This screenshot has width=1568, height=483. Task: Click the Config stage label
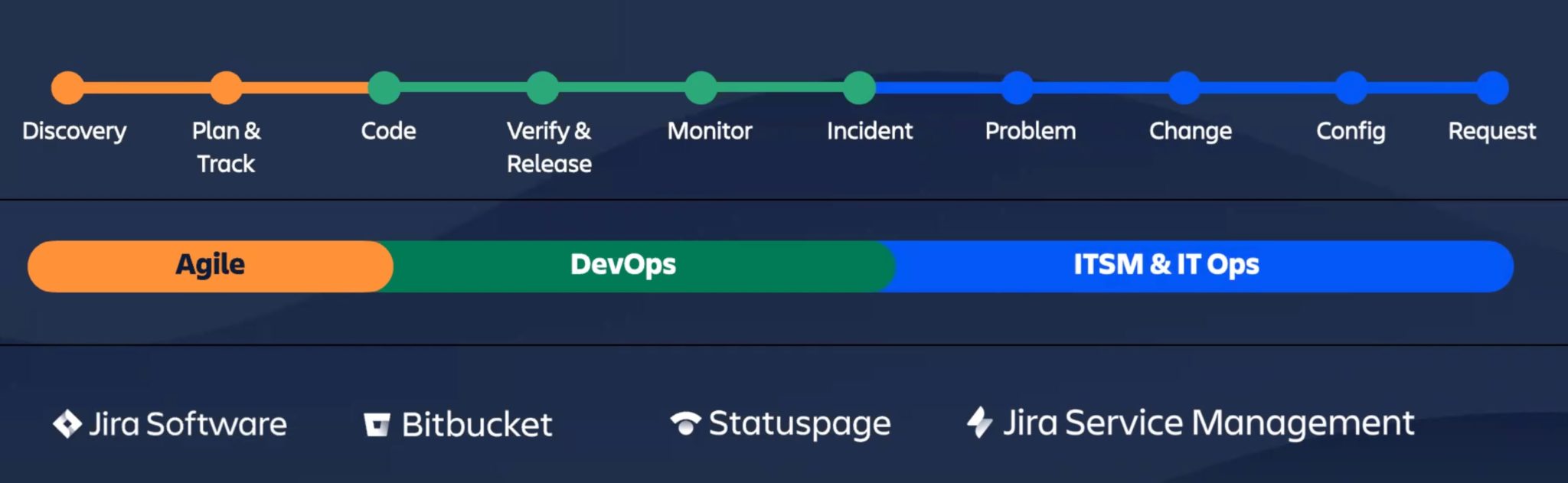(x=1351, y=132)
